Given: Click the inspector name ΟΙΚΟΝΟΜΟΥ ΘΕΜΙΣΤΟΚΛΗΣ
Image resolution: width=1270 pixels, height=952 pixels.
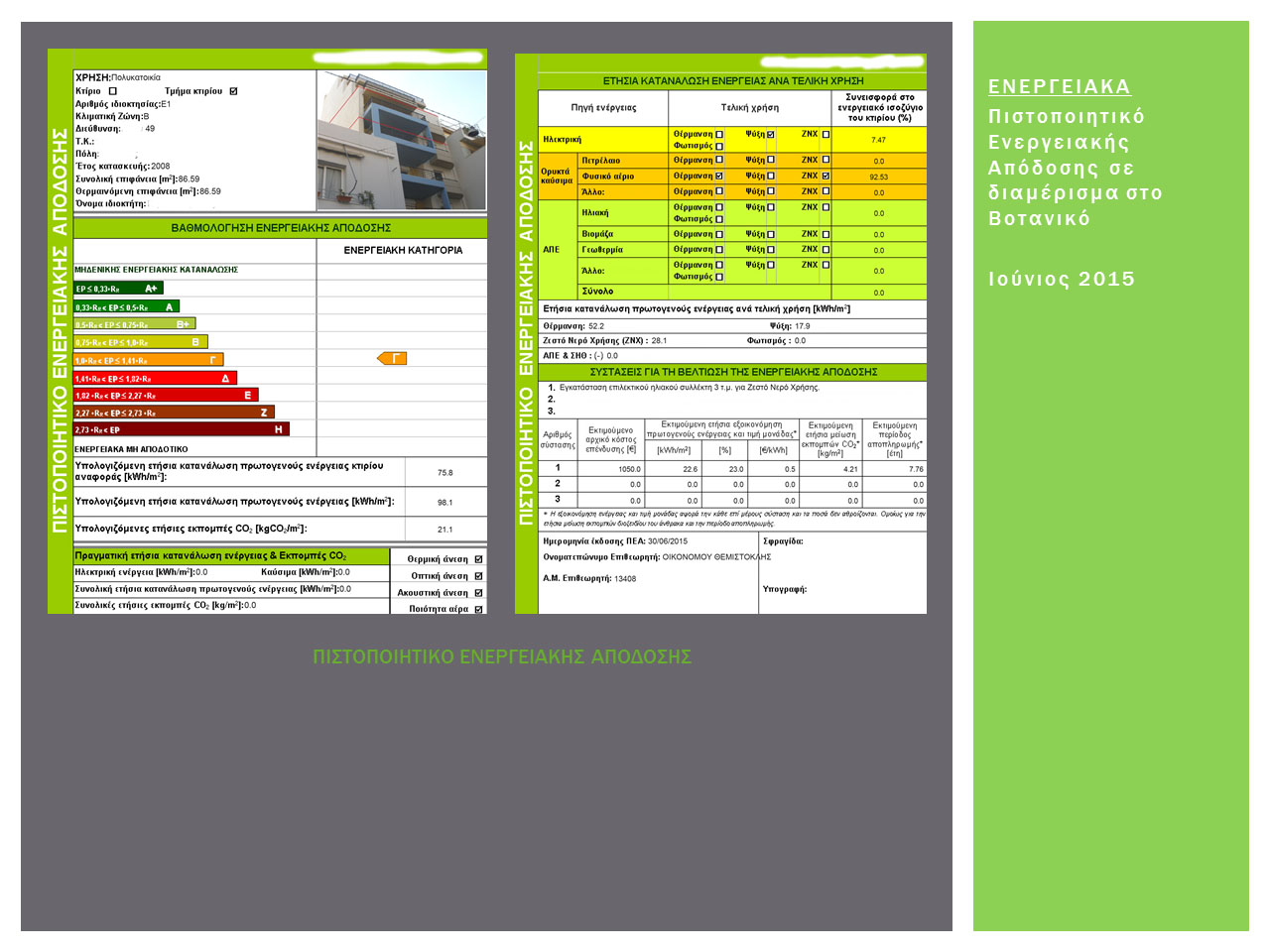Looking at the screenshot, I should click(x=716, y=557).
